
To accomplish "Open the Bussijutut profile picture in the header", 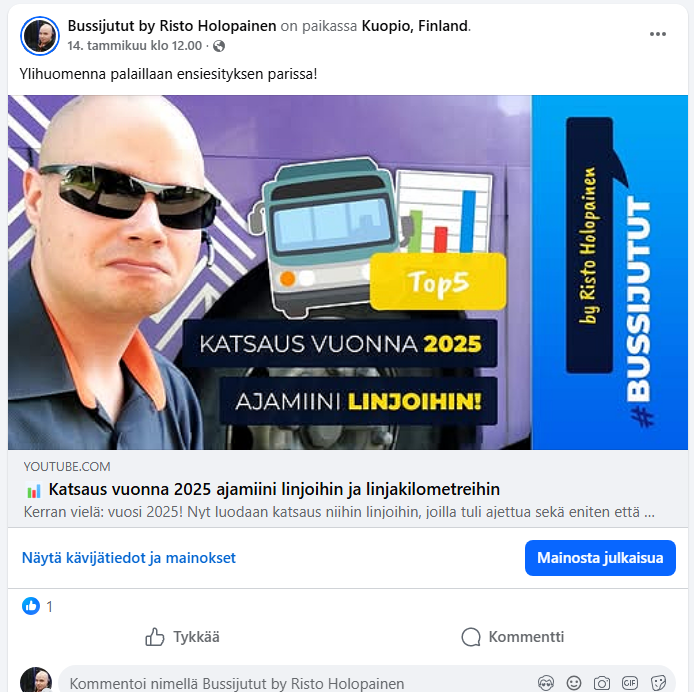I will click(x=40, y=36).
